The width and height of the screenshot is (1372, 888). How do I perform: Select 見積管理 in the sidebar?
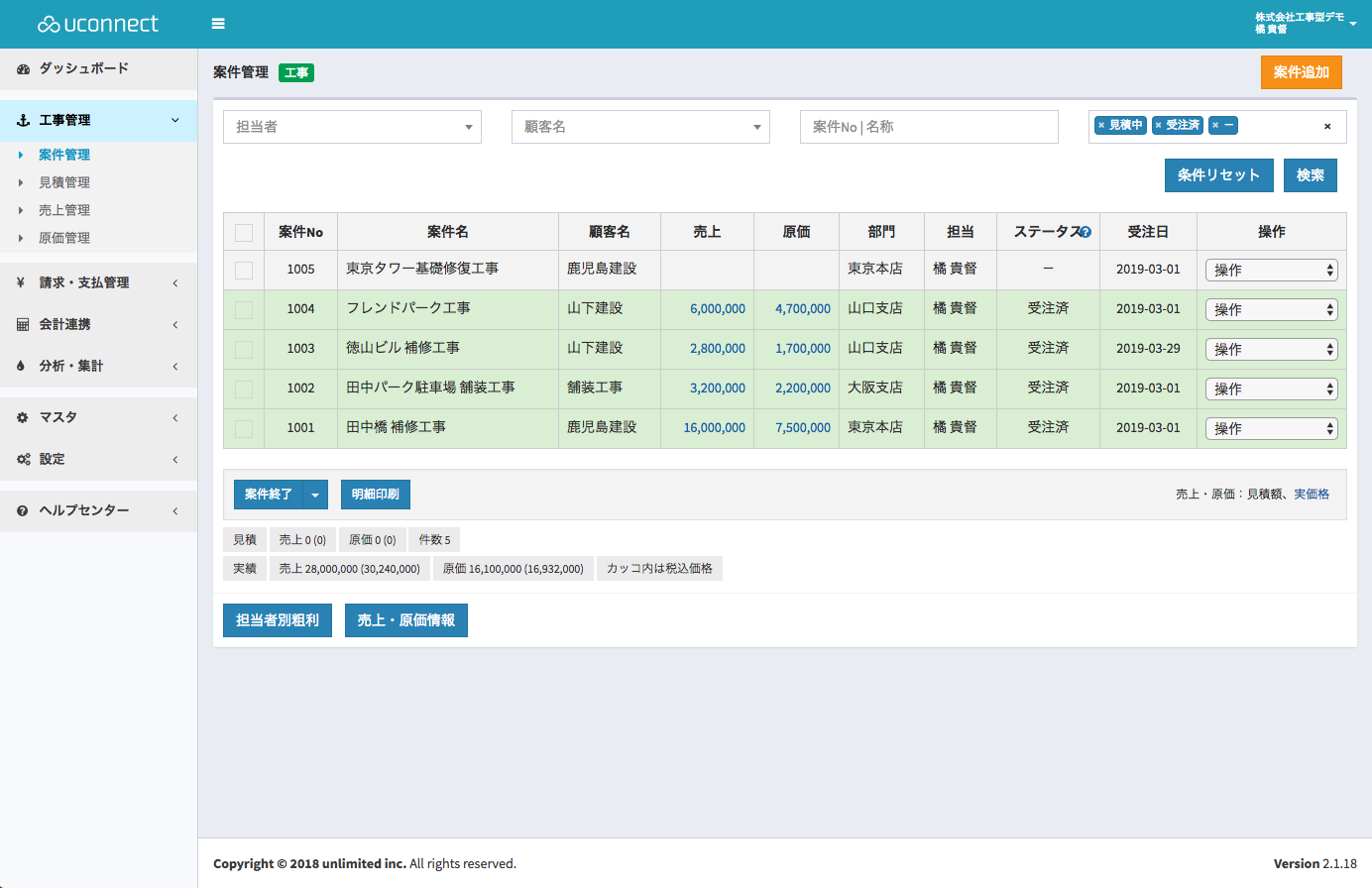click(64, 182)
